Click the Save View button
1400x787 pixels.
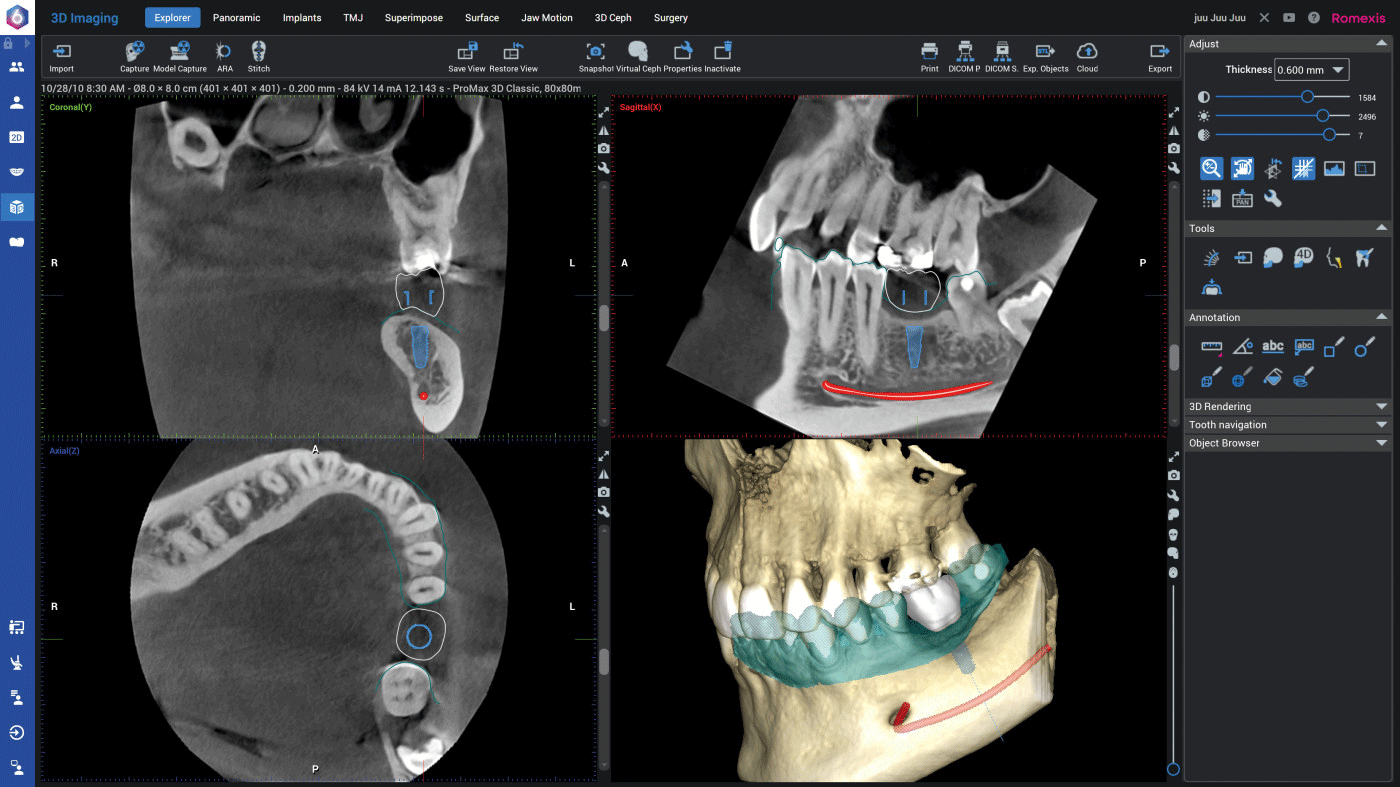(467, 56)
